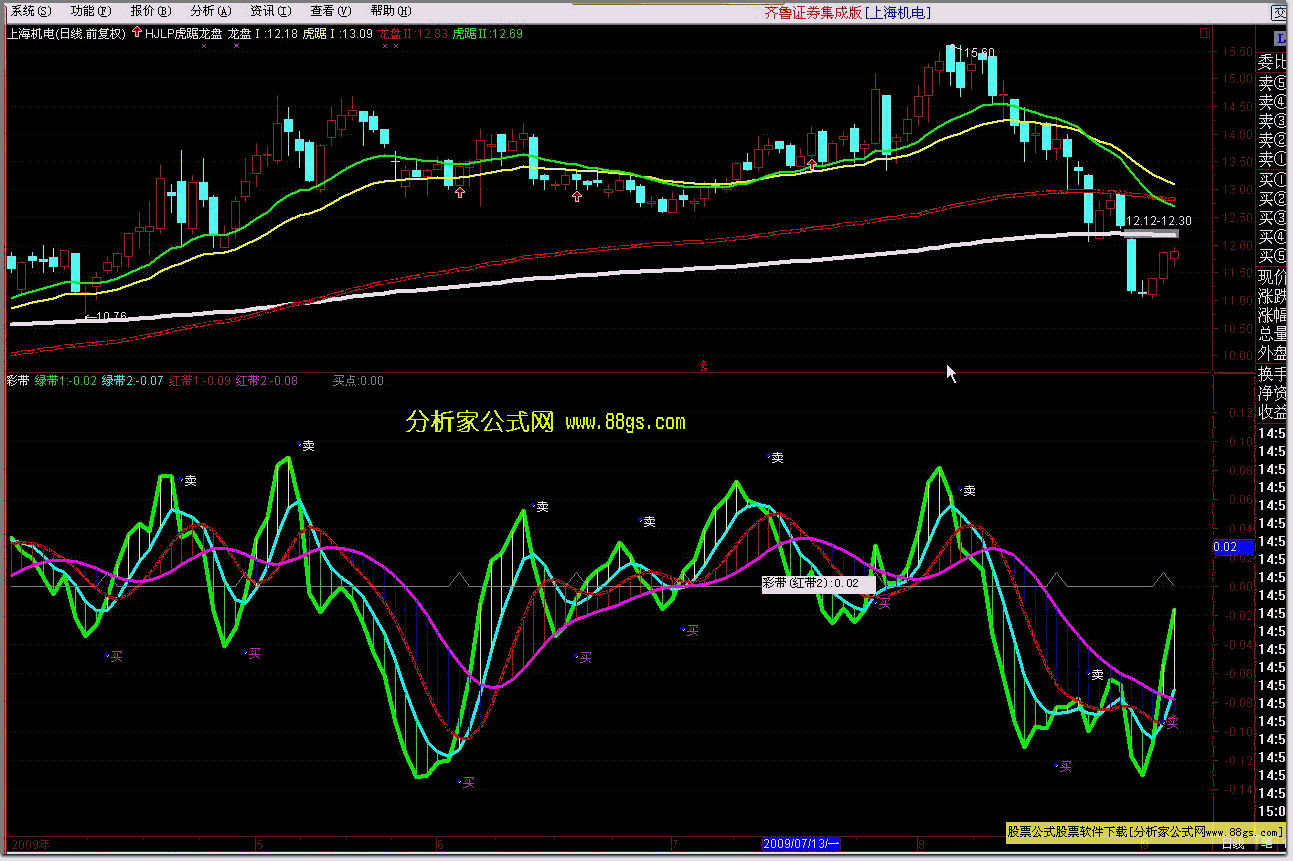Click the red up-arrow before HJLP虎踞龙盘
The height and width of the screenshot is (861, 1293).
click(x=136, y=33)
